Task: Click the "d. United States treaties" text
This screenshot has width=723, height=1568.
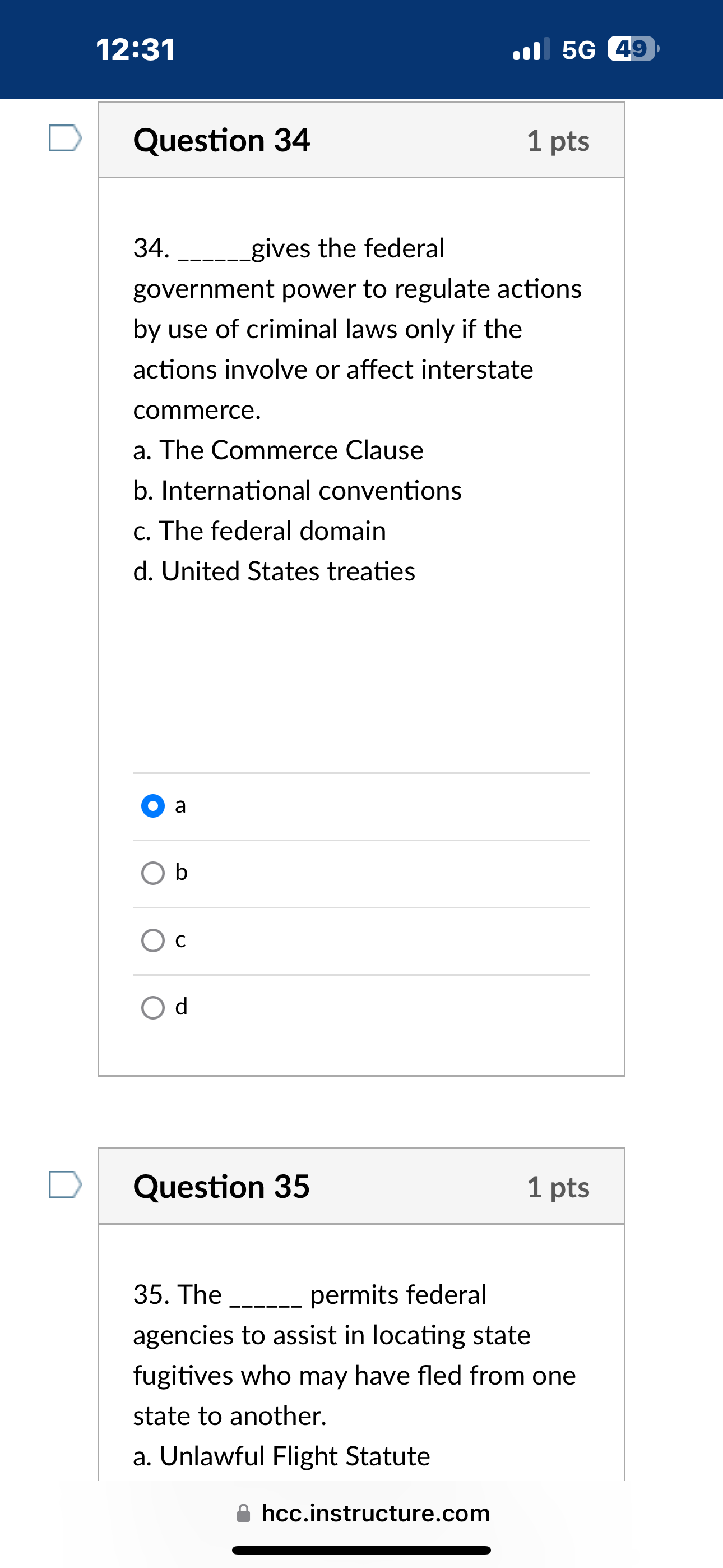Action: click(x=275, y=571)
